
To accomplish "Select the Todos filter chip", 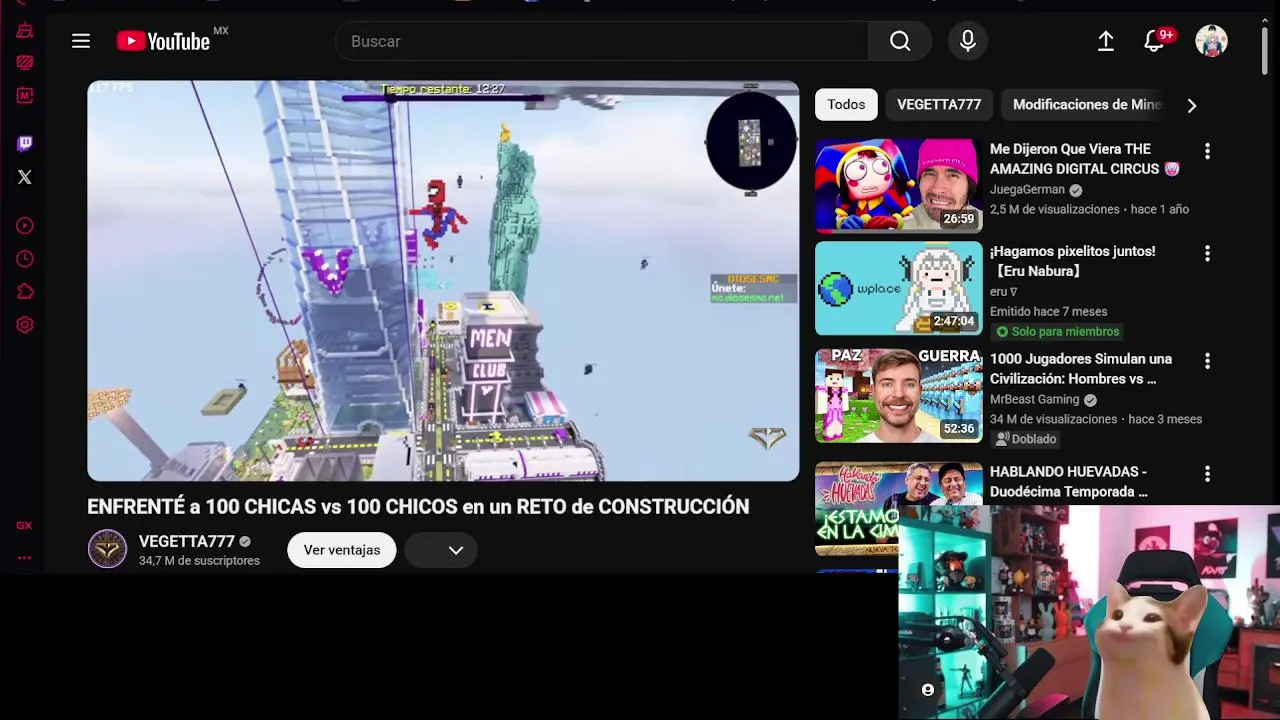I will click(846, 104).
